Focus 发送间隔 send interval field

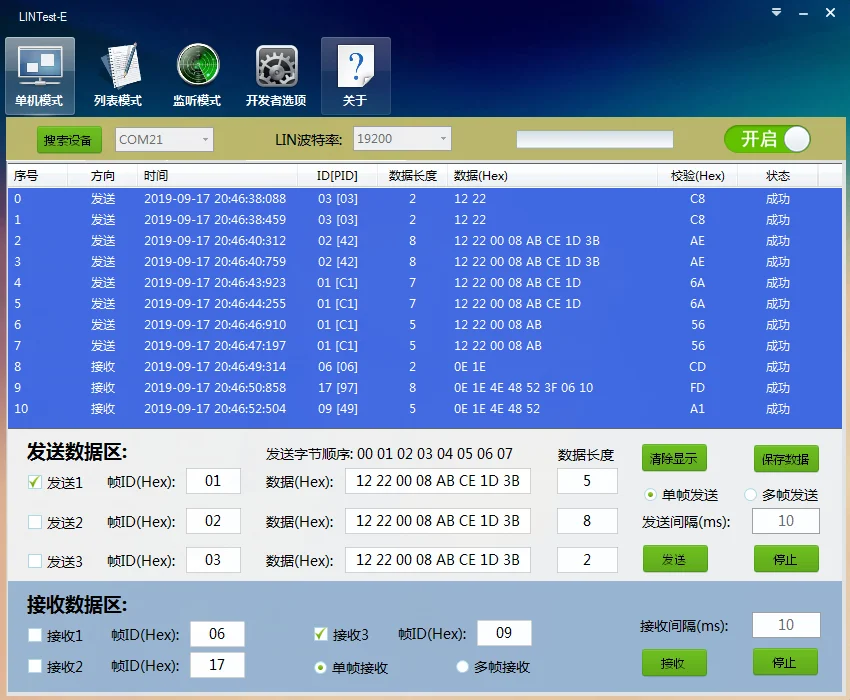785,521
